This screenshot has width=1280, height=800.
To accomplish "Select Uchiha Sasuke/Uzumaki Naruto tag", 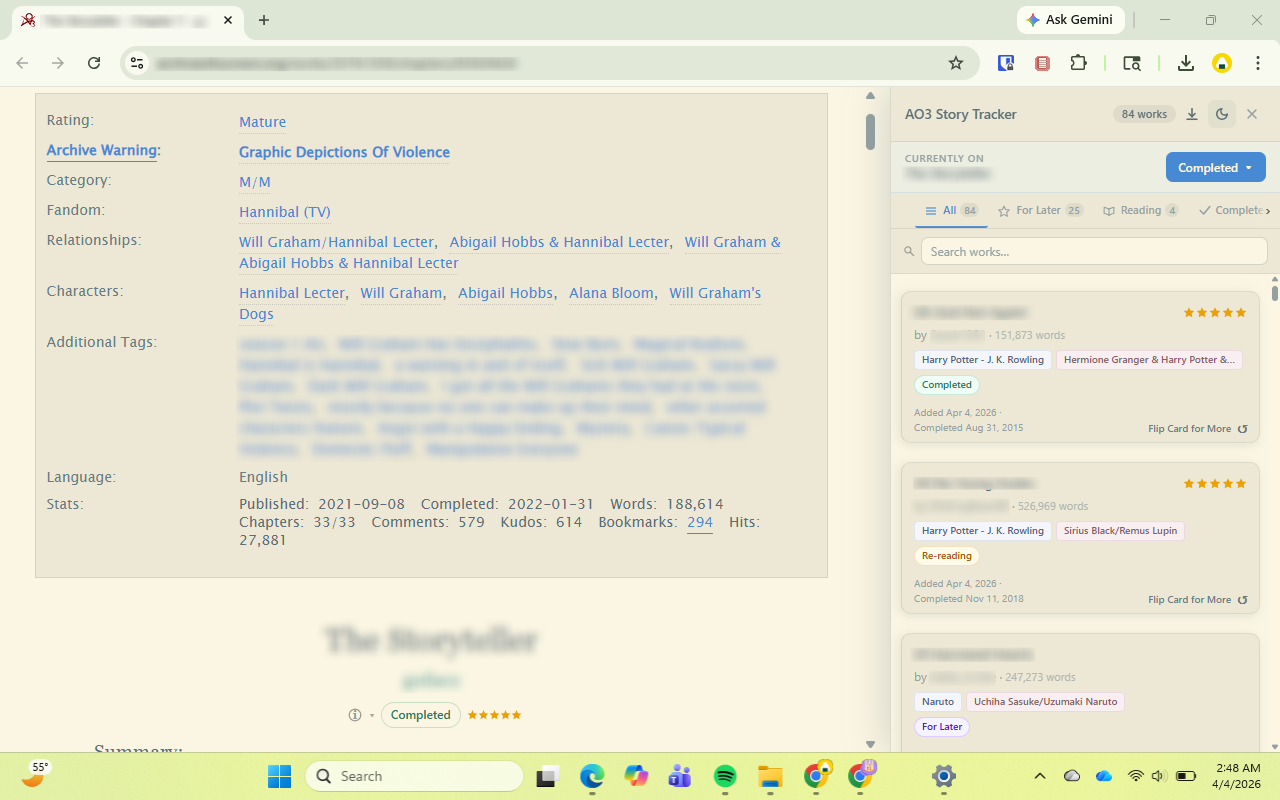I will tap(1045, 702).
